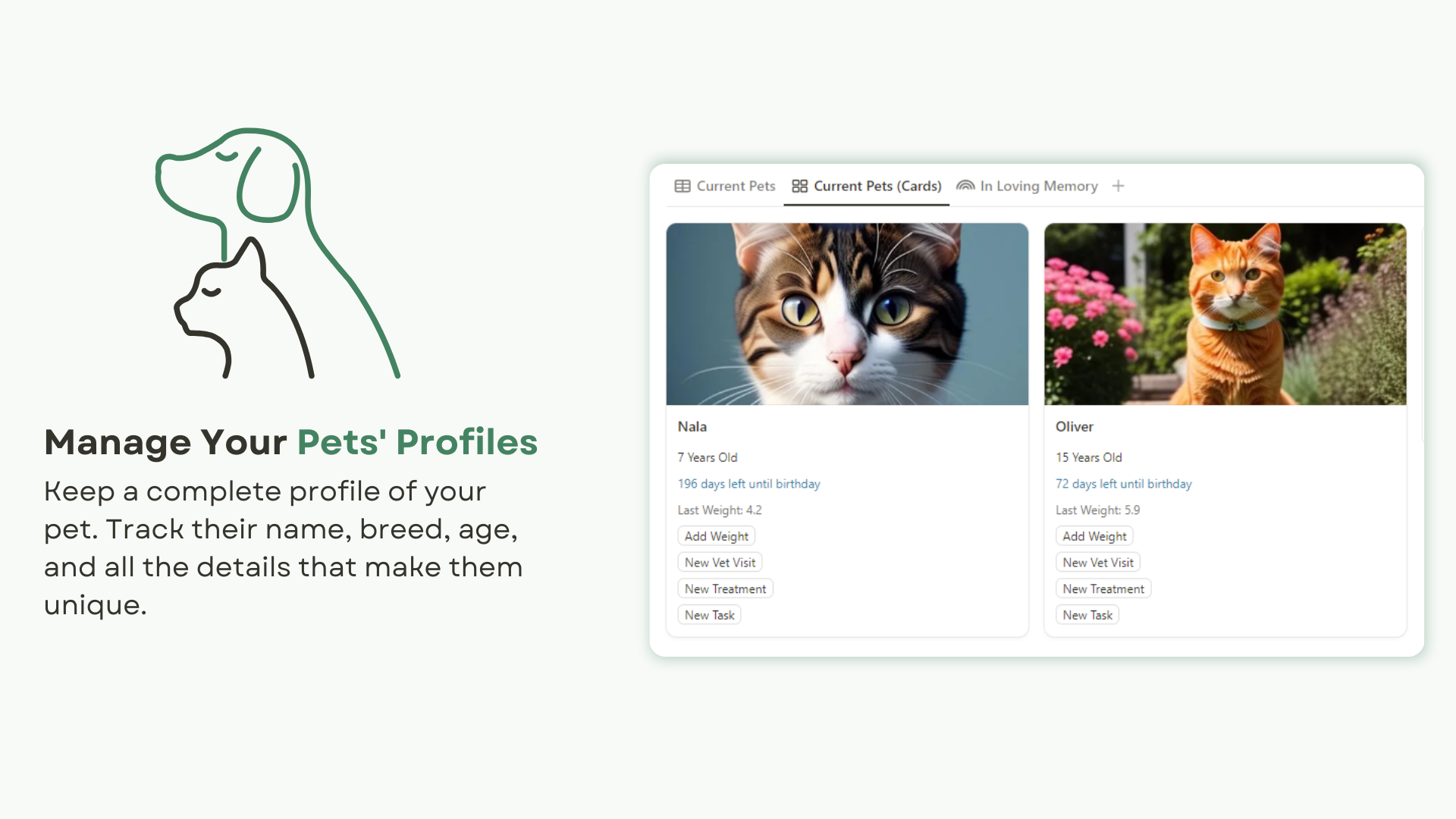Click New Vet Visit for Oliver
The image size is (1456, 819).
click(1097, 563)
